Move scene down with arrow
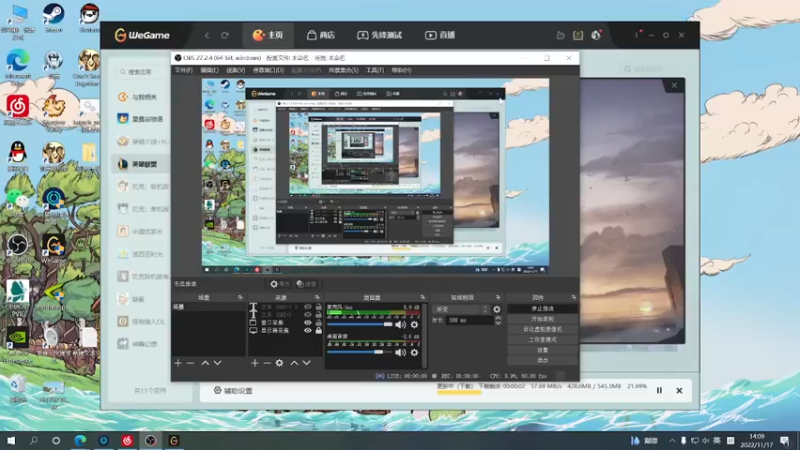Viewport: 800px width, 450px height. (218, 363)
